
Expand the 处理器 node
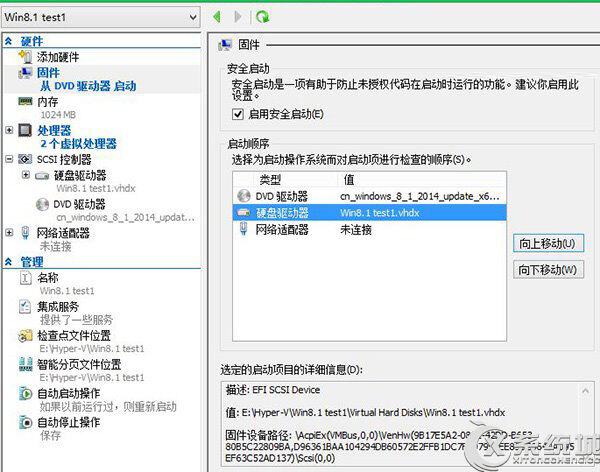point(9,130)
